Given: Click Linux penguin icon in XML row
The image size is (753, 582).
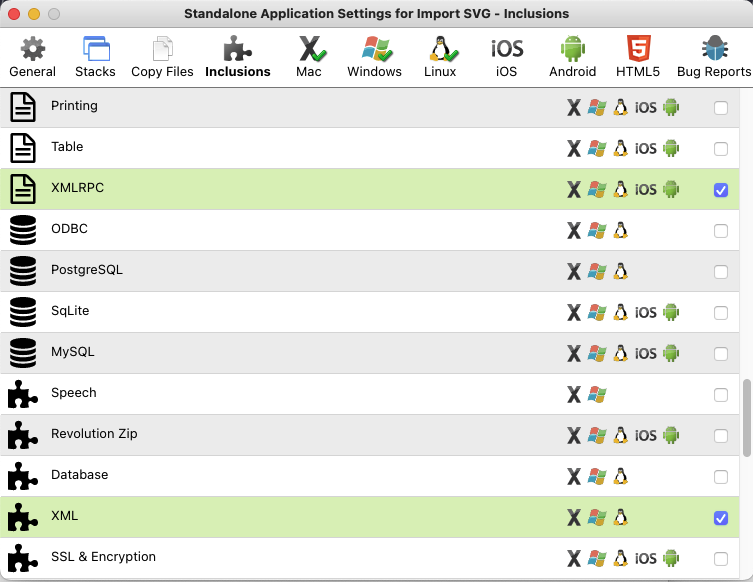Looking at the screenshot, I should (620, 518).
